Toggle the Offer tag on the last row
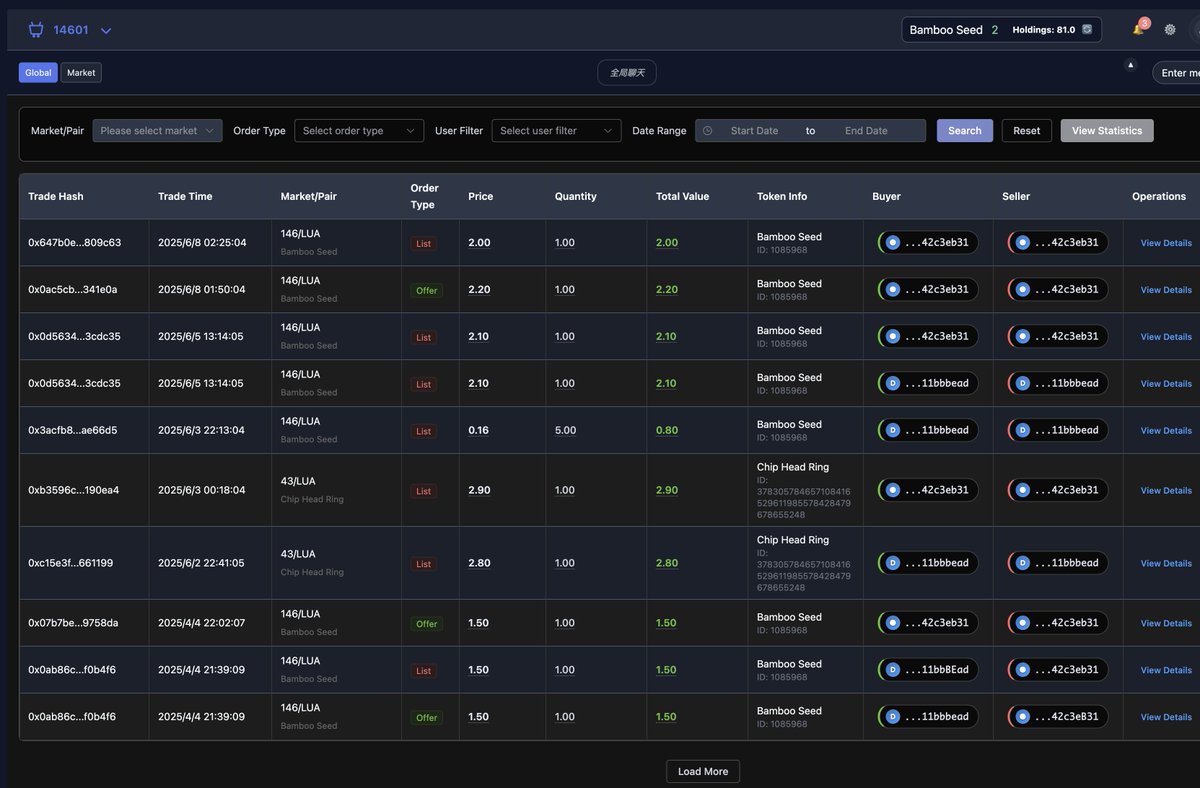Viewport: 1200px width, 788px height. (x=426, y=716)
